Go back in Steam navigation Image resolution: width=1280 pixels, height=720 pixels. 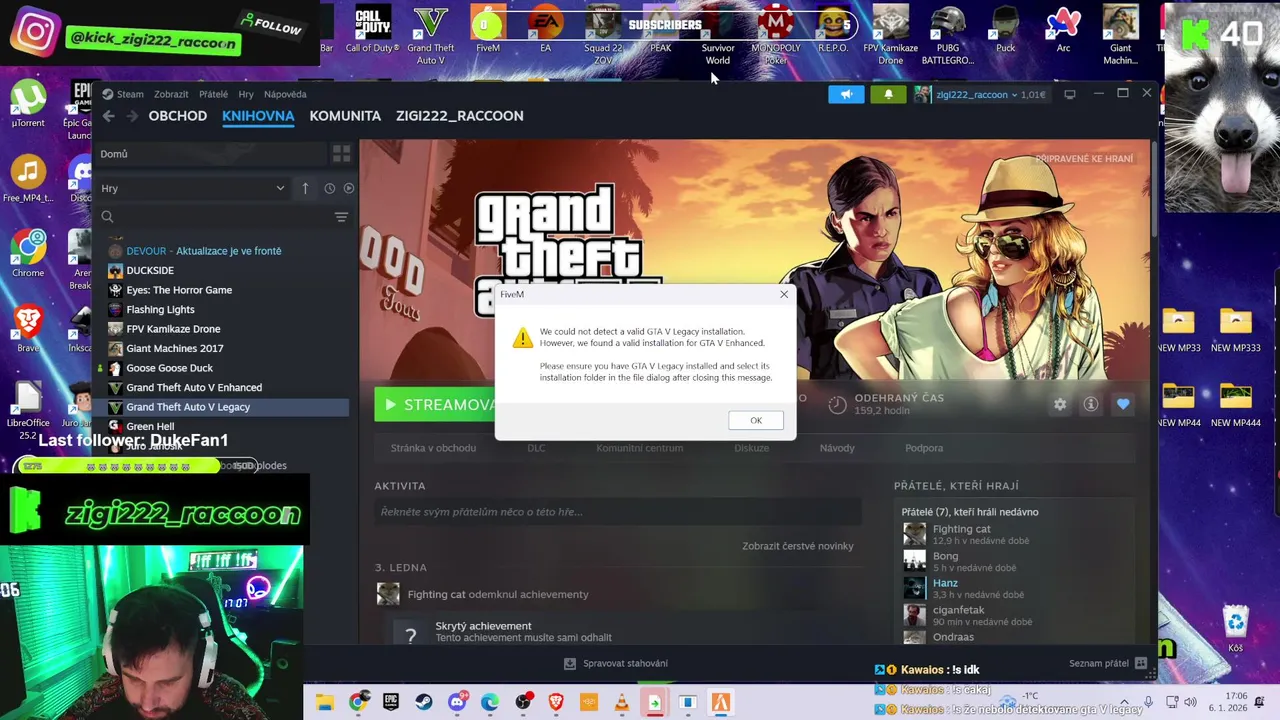coord(108,116)
